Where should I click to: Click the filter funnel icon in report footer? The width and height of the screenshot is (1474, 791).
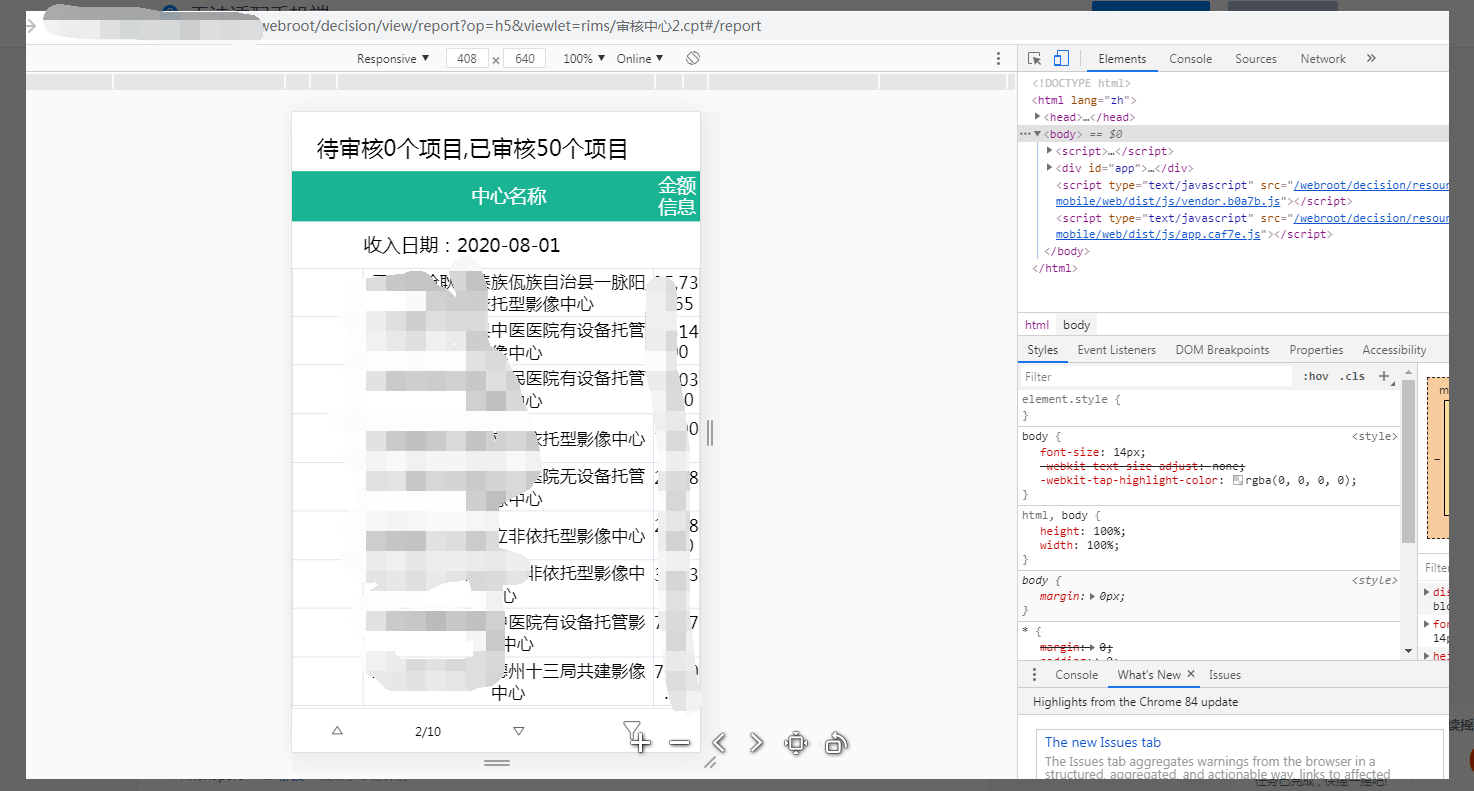(632, 729)
